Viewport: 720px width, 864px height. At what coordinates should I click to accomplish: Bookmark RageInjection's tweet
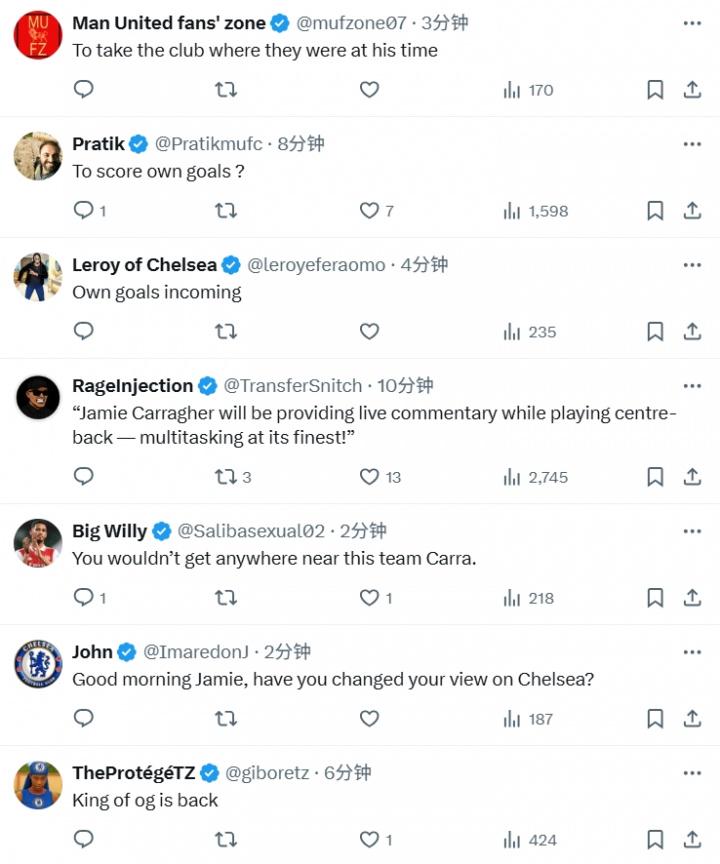coord(654,477)
